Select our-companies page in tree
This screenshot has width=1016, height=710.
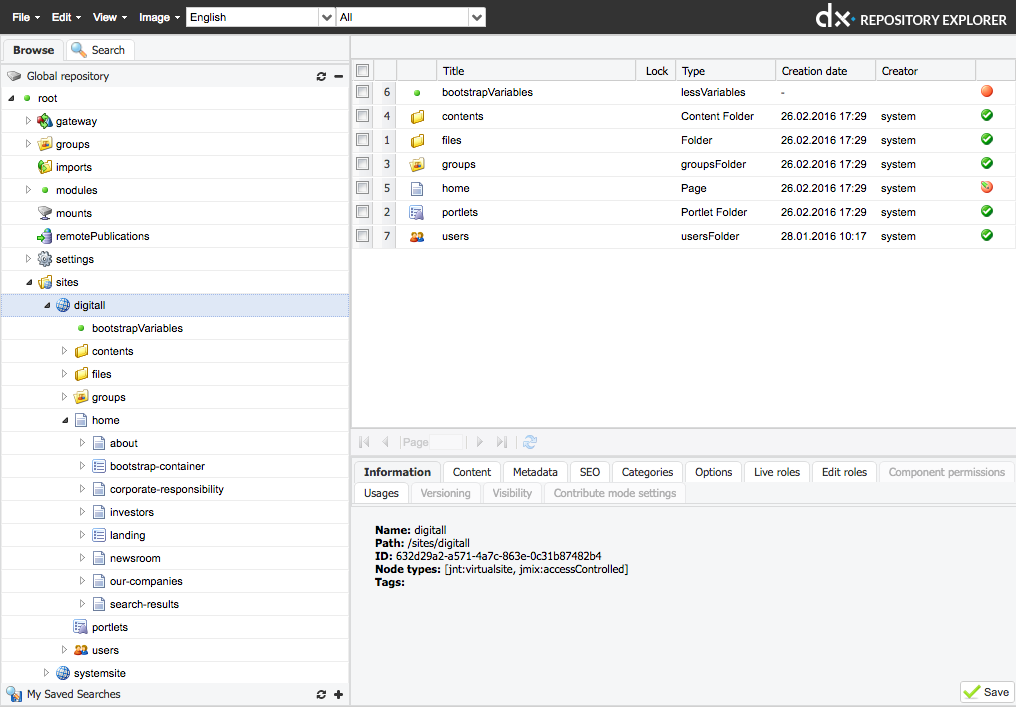tap(146, 581)
